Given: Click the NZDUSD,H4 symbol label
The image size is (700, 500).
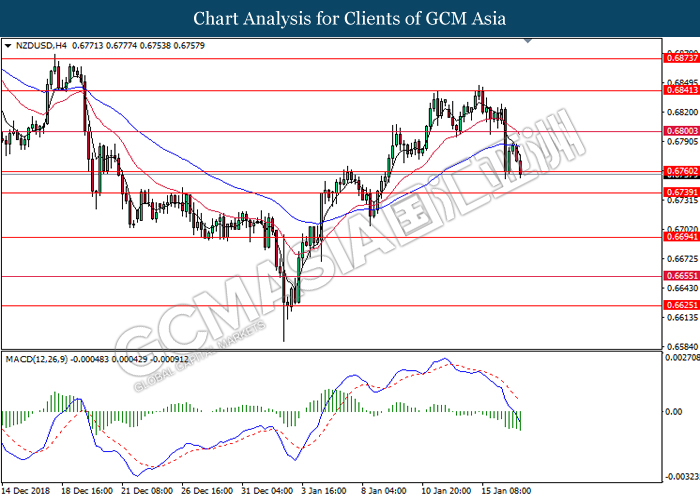Looking at the screenshot, I should tap(41, 46).
